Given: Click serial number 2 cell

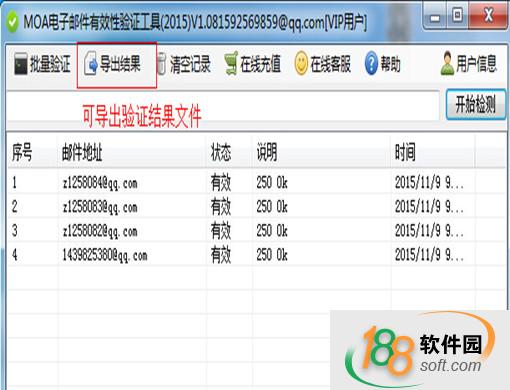Looking at the screenshot, I should coord(14,207).
